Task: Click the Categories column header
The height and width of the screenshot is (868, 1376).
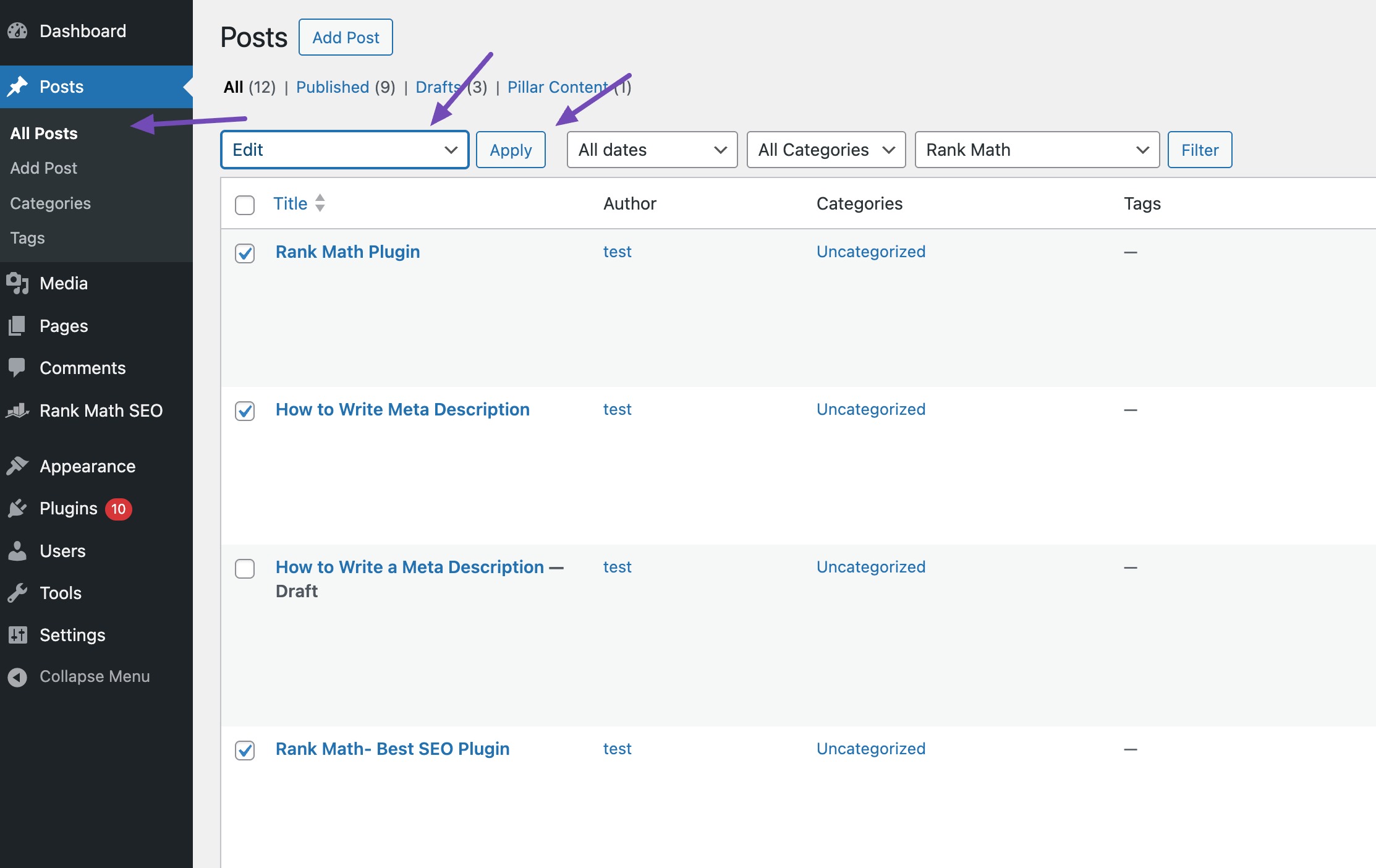Action: [860, 203]
